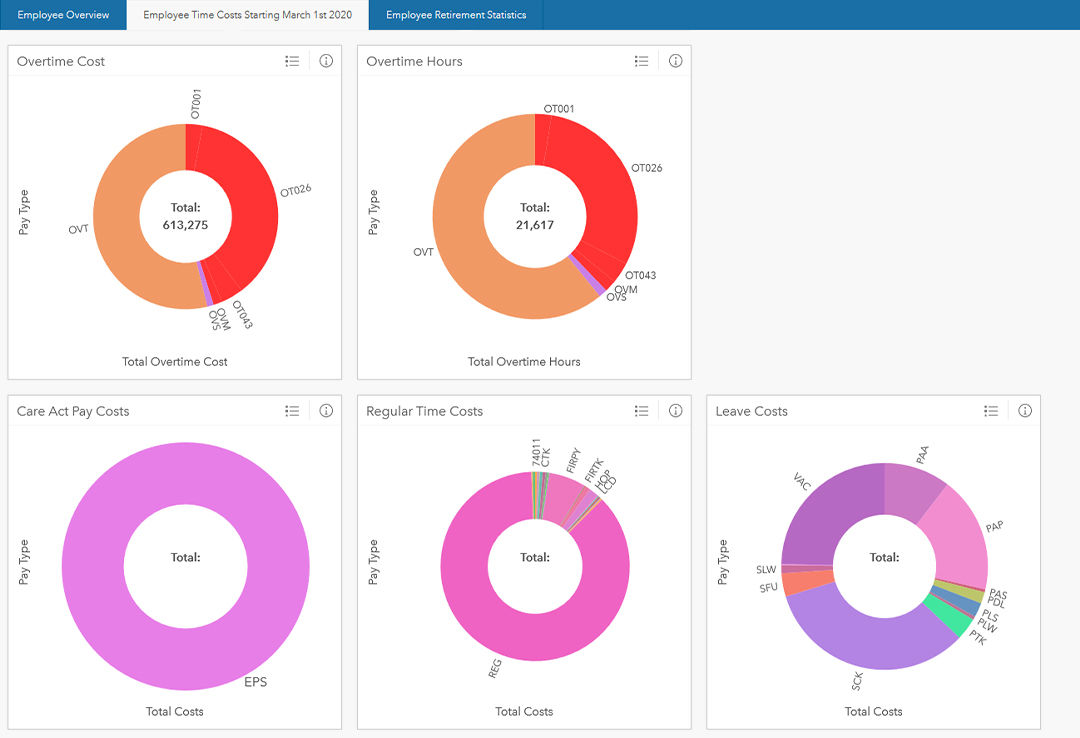The image size is (1080, 738).
Task: Click the info icon on Leave Costs panel
Action: [x=1024, y=410]
